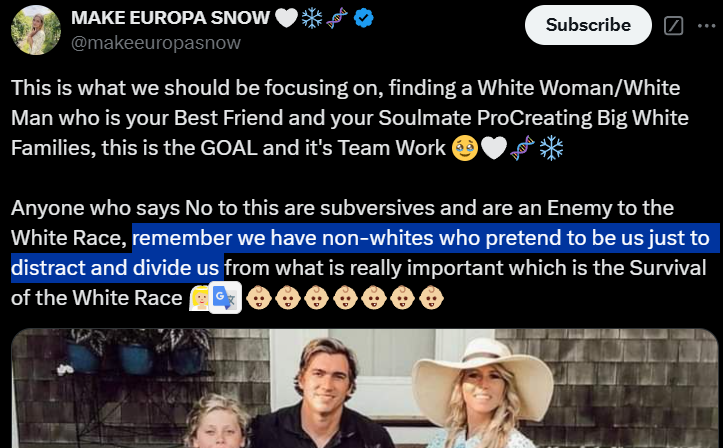Viewport: 723px width, 448px height.
Task: Click the DNA emoji in the display name
Action: tap(337, 18)
